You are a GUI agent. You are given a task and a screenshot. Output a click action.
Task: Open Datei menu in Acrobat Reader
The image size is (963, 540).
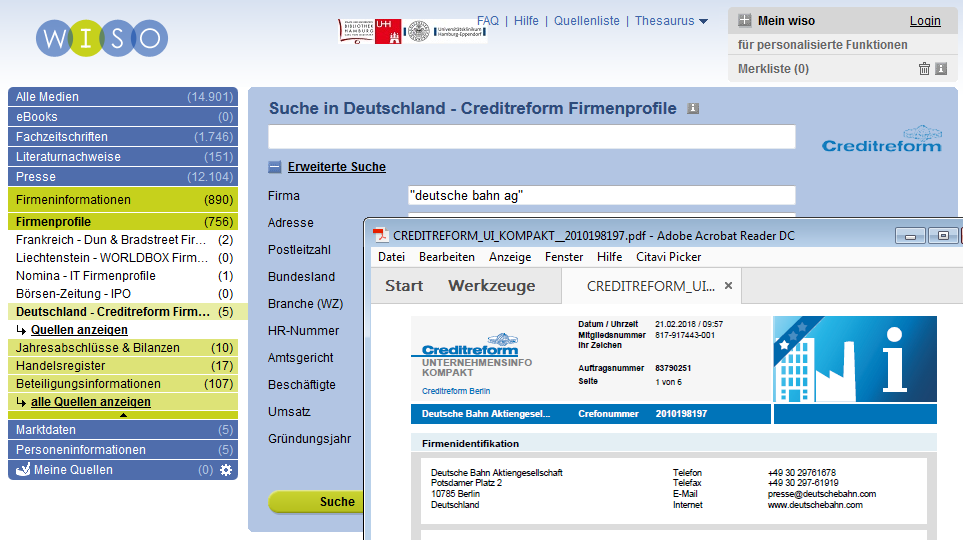[x=391, y=257]
